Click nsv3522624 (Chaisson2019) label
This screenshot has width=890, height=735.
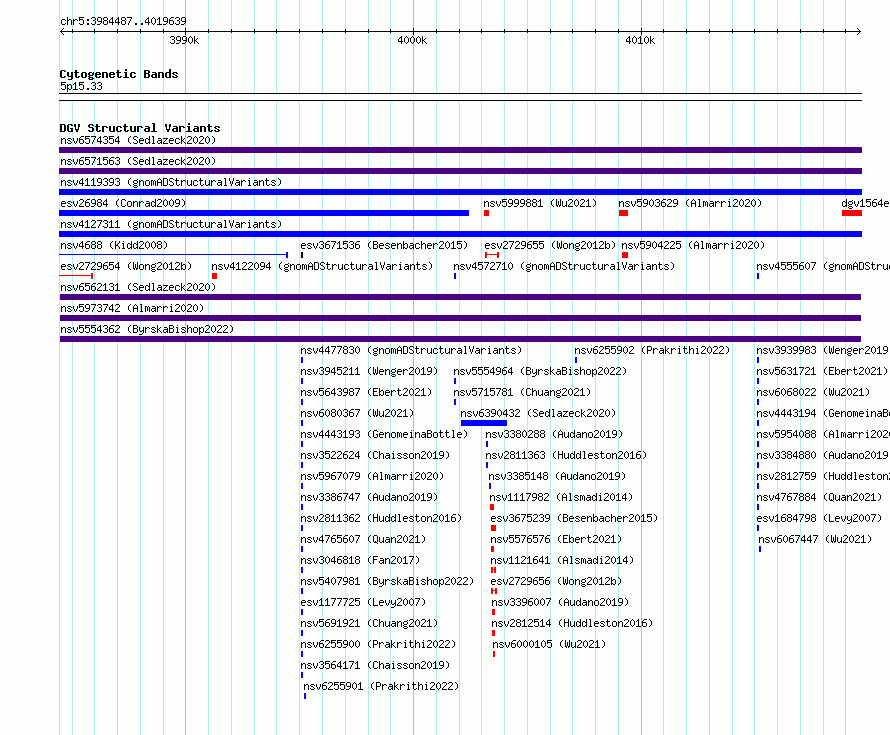375,455
